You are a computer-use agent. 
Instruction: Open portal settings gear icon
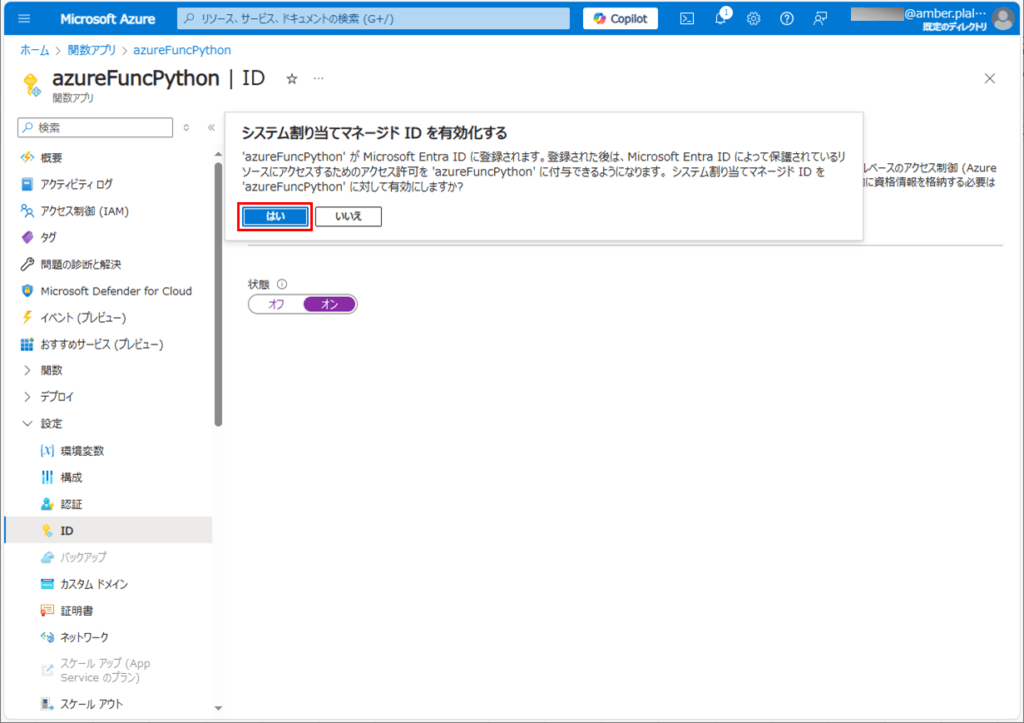tap(754, 19)
